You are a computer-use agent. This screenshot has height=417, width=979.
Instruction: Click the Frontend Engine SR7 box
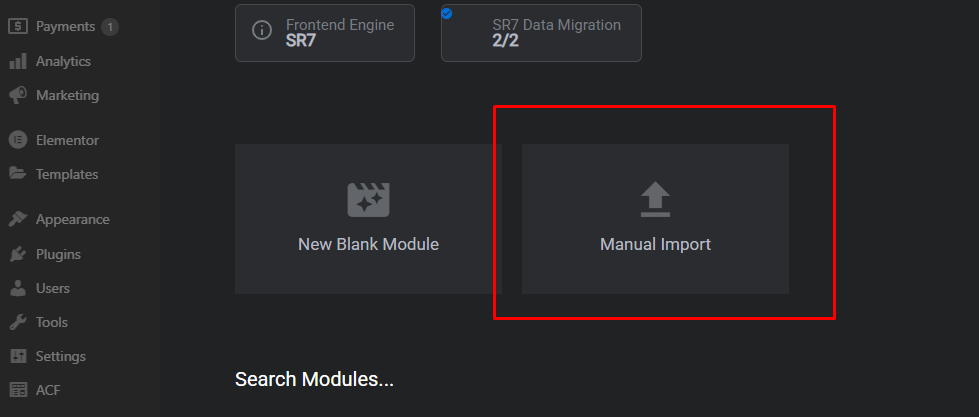pyautogui.click(x=325, y=32)
